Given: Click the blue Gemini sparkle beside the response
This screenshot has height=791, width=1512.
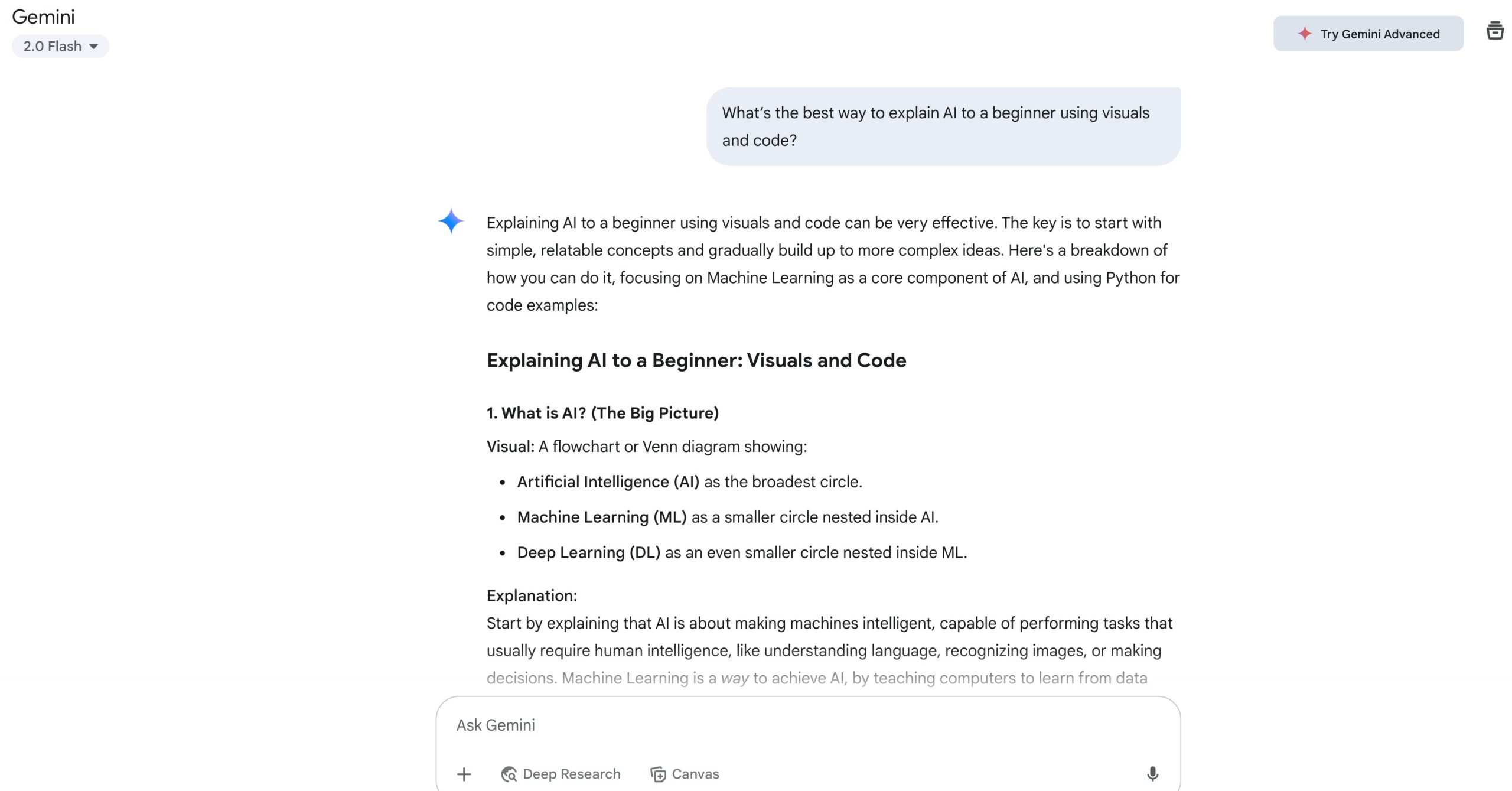Looking at the screenshot, I should pyautogui.click(x=451, y=221).
